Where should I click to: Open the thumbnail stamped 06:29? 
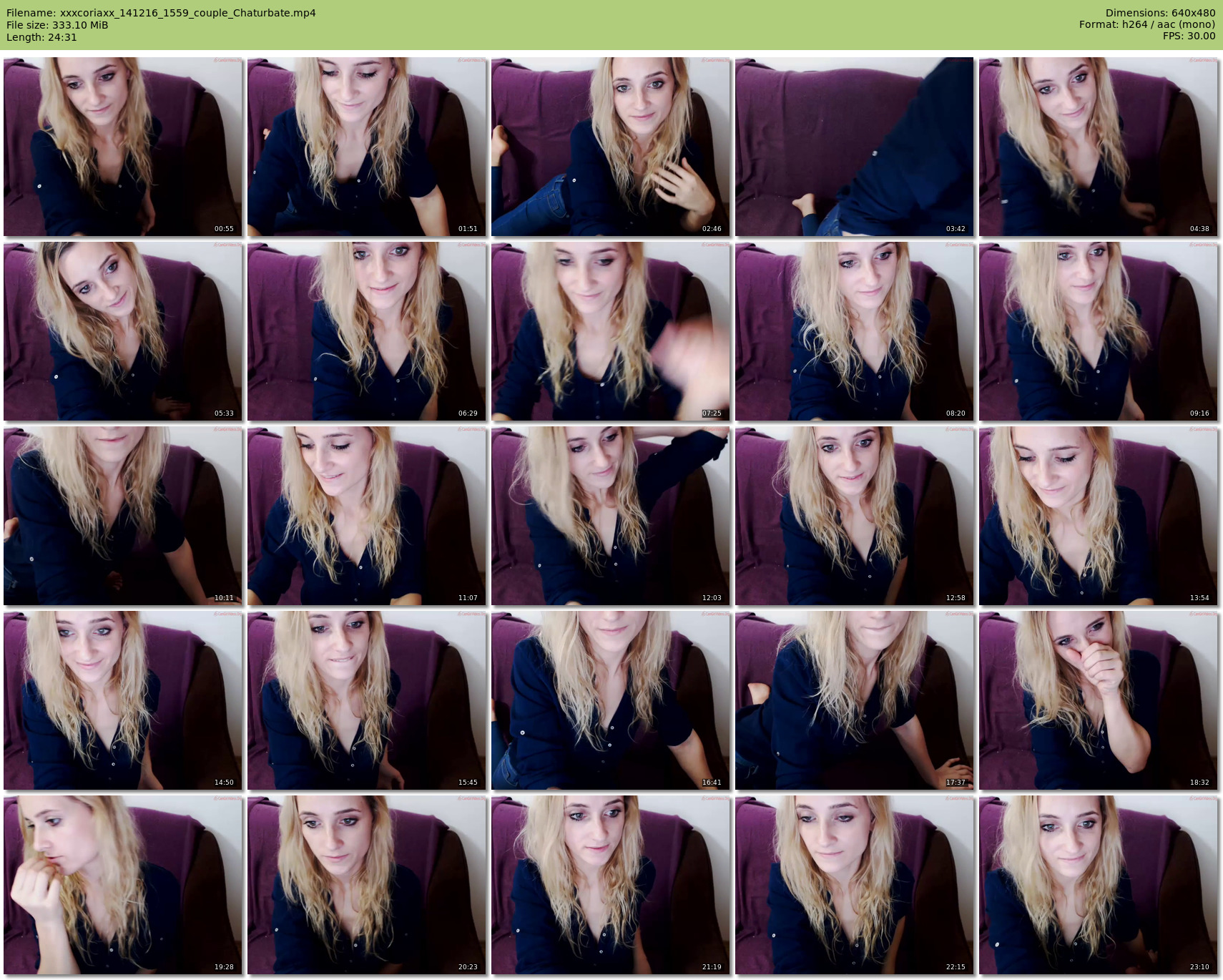(x=367, y=331)
